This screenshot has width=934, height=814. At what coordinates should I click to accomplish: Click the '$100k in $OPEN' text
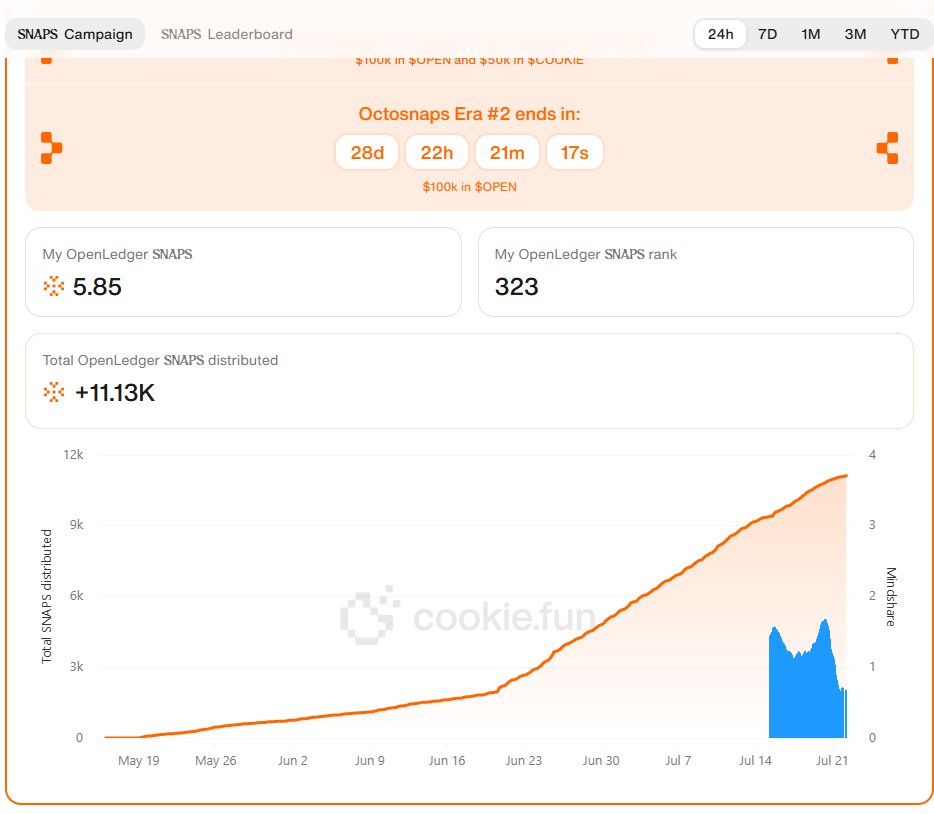pyautogui.click(x=469, y=187)
